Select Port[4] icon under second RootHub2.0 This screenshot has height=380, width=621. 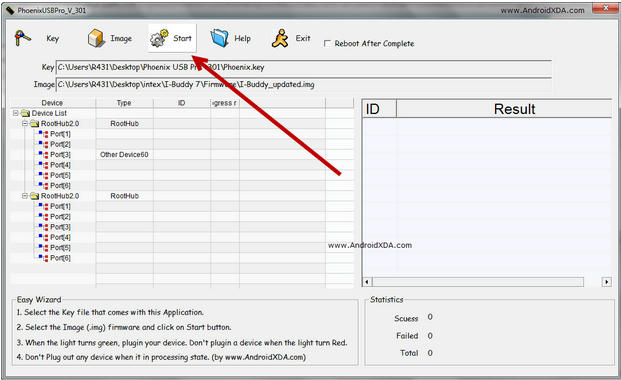[x=44, y=237]
